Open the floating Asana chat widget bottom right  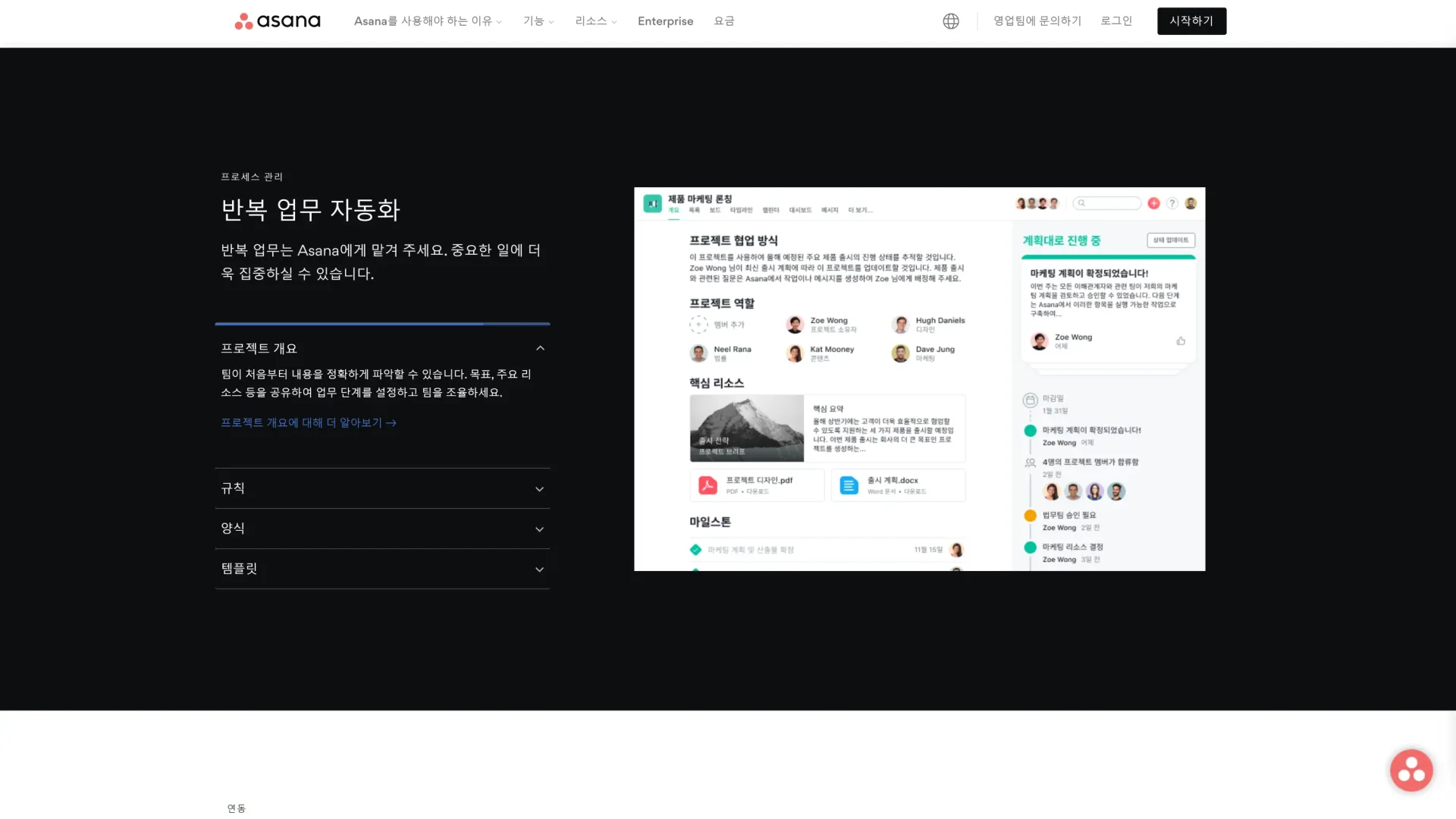(1410, 770)
